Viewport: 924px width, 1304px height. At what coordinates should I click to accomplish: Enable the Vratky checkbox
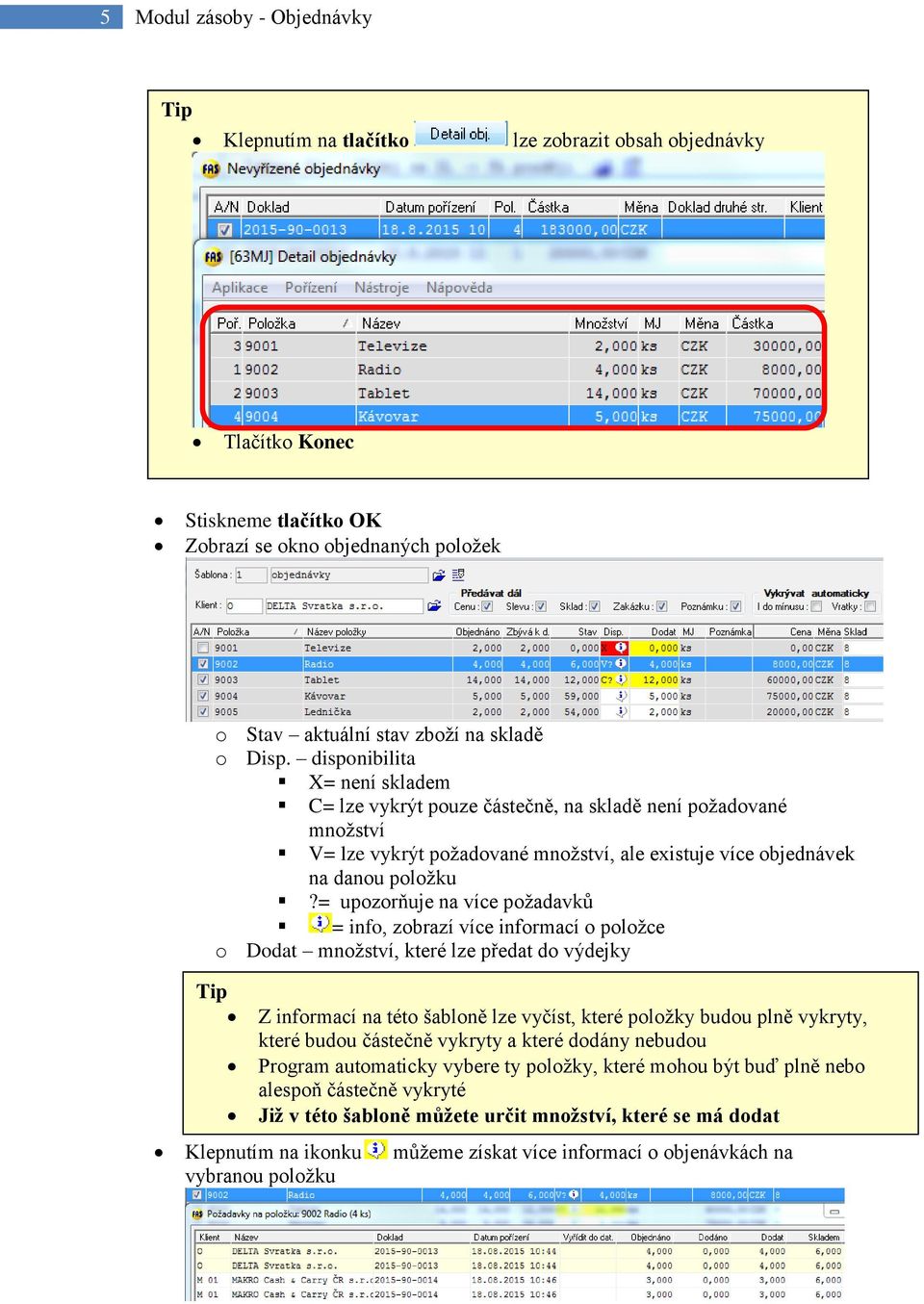click(870, 606)
